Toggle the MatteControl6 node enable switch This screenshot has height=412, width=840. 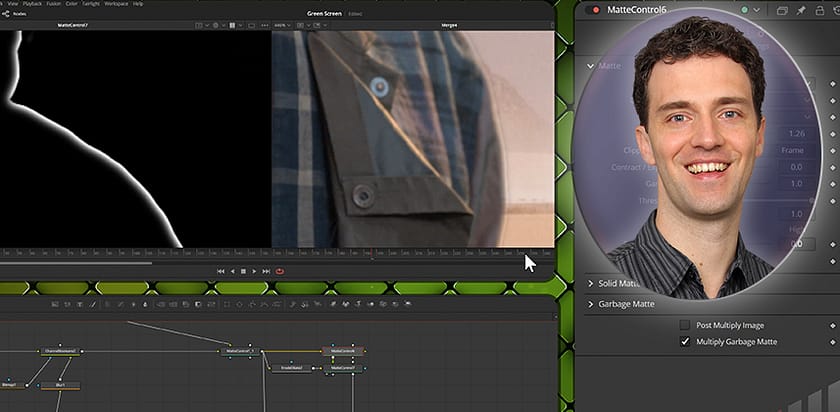(593, 10)
